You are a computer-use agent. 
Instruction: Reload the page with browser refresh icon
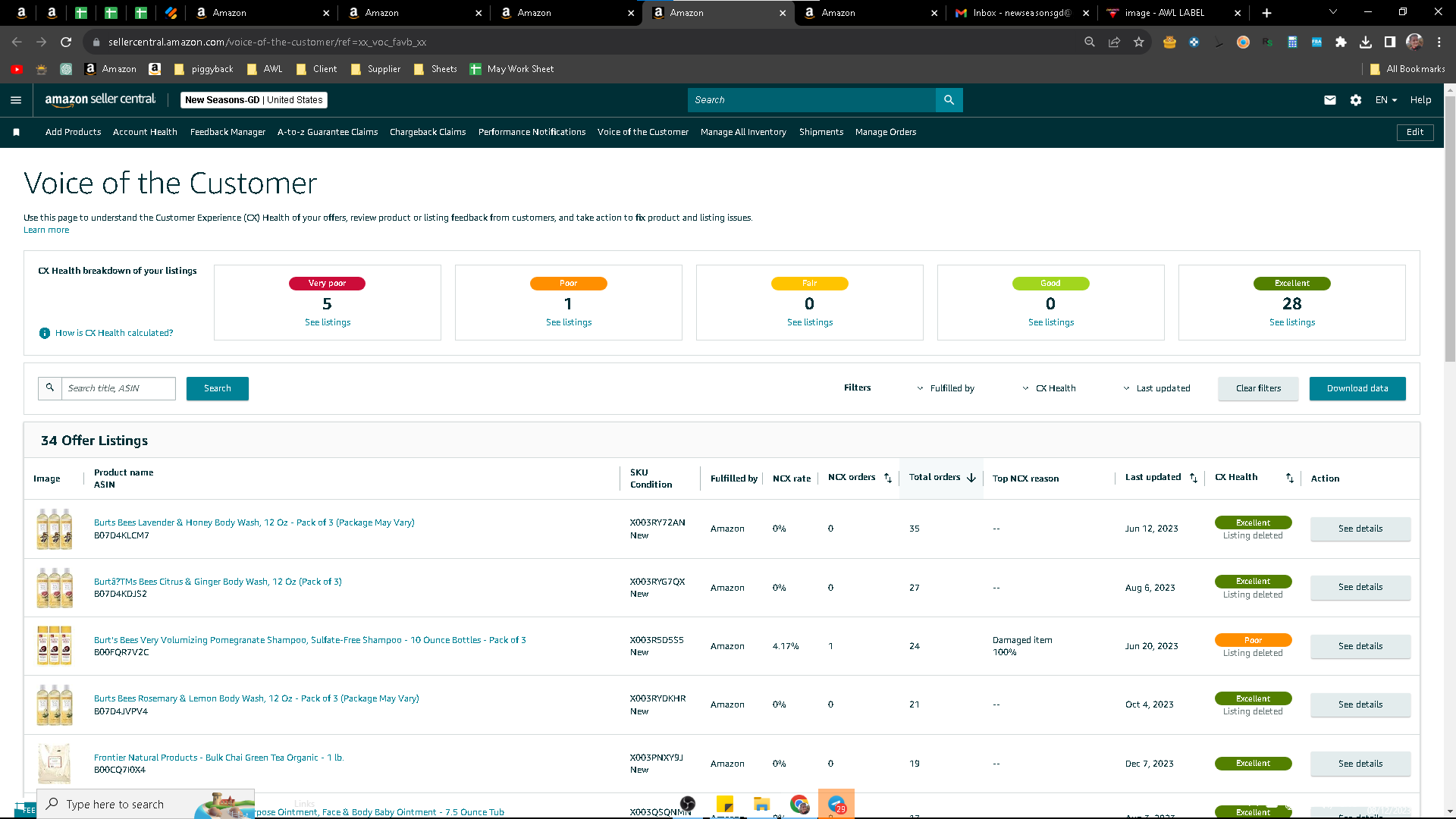coord(66,42)
